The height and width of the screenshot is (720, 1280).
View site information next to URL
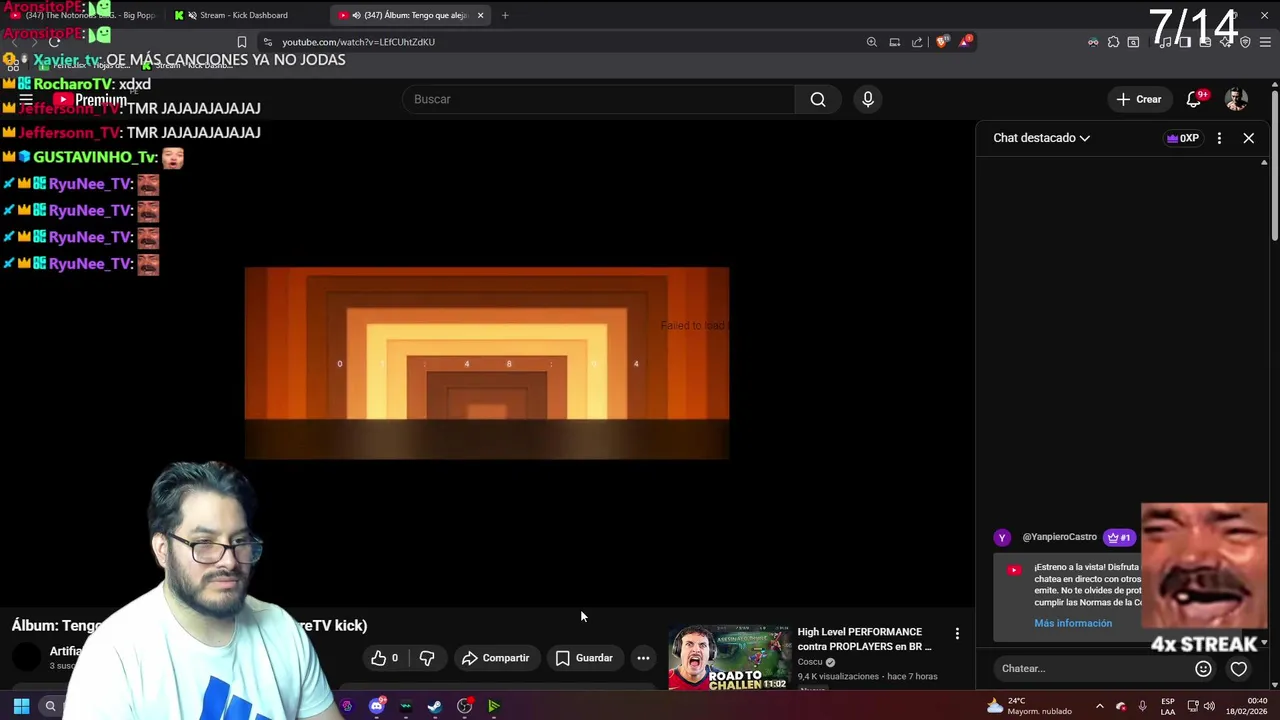(267, 42)
